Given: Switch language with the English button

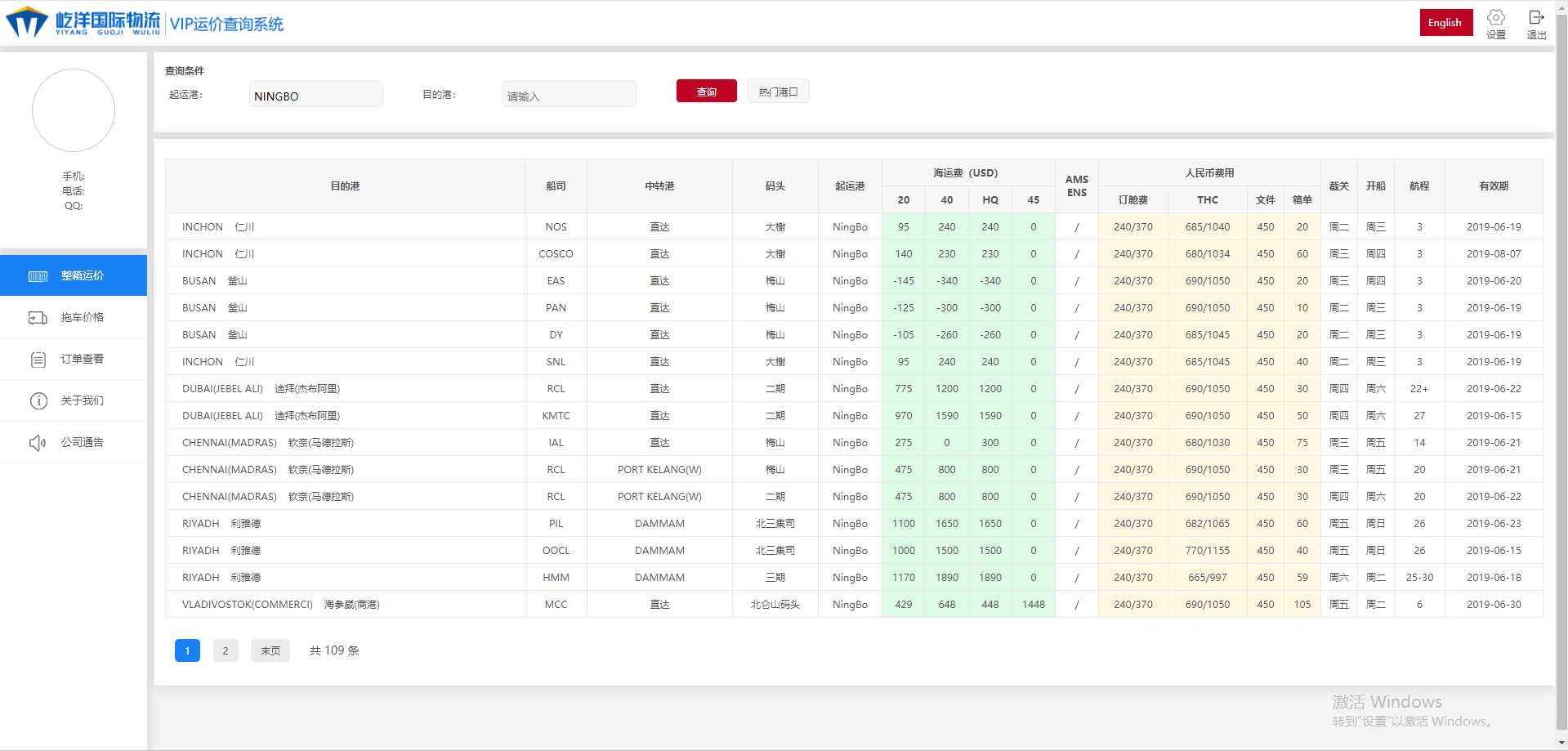Looking at the screenshot, I should [1445, 23].
